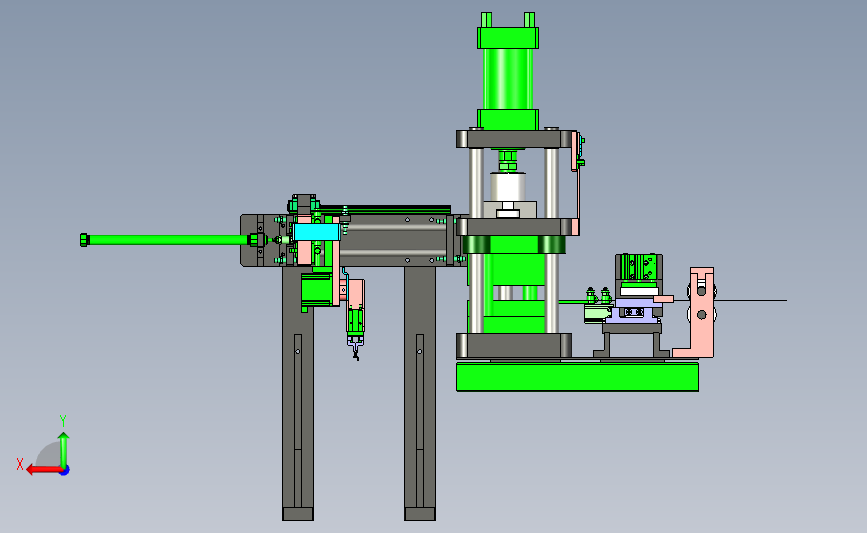The height and width of the screenshot is (533, 867).
Task: Select the left gray support leg
Action: pos(298,393)
